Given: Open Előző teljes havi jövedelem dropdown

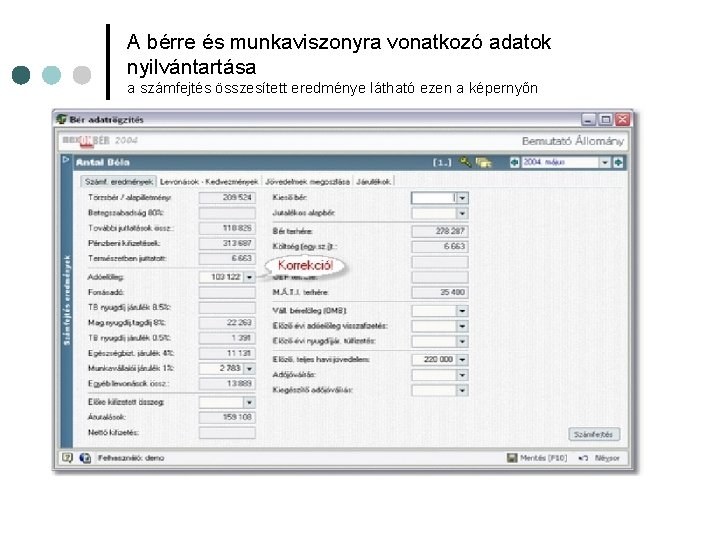Looking at the screenshot, I should [x=462, y=359].
